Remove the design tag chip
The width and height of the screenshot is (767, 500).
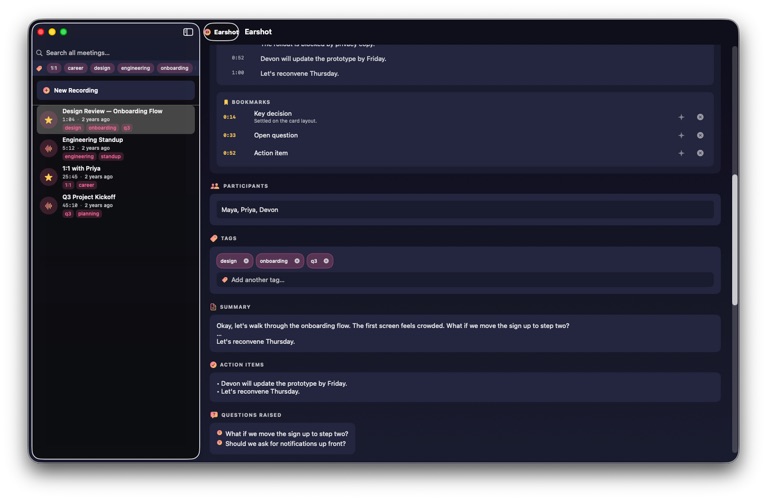pyautogui.click(x=246, y=261)
